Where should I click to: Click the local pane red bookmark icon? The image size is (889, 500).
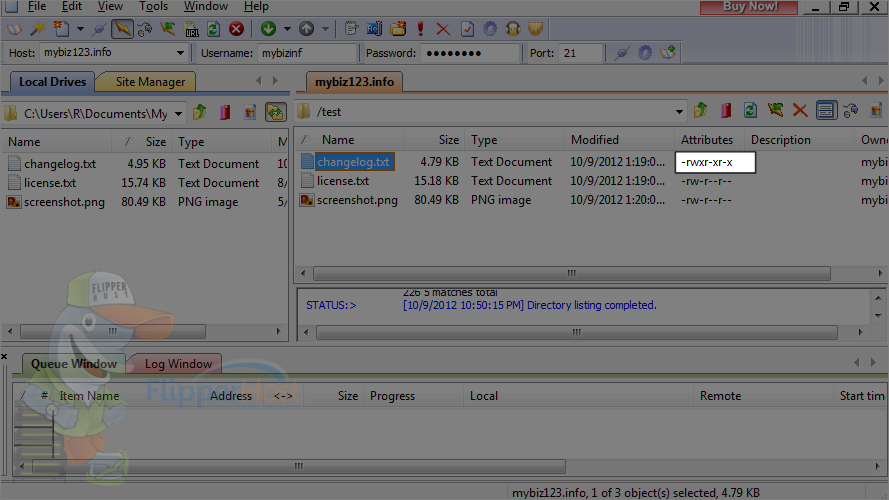(225, 112)
